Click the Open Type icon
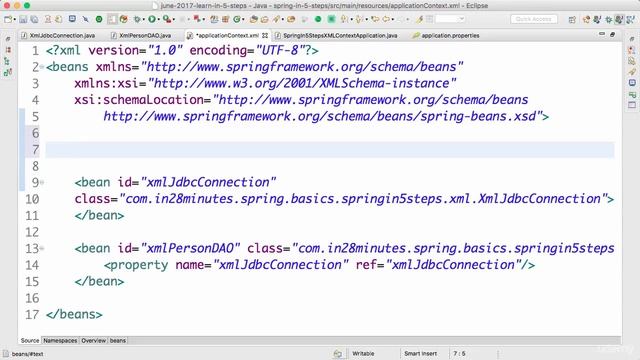640x360 pixels. point(254,19)
